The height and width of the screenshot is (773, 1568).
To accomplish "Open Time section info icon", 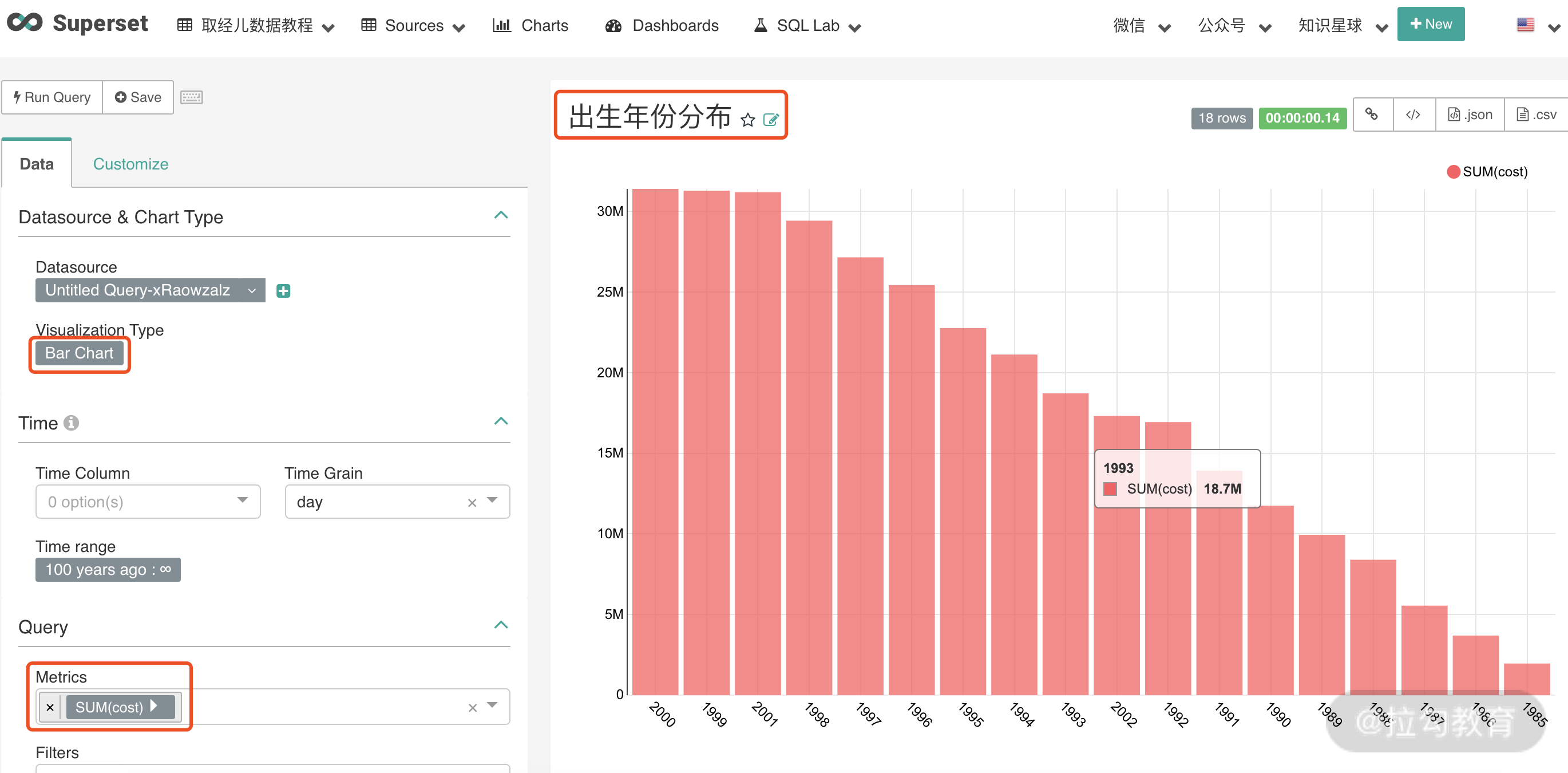I will (x=71, y=422).
